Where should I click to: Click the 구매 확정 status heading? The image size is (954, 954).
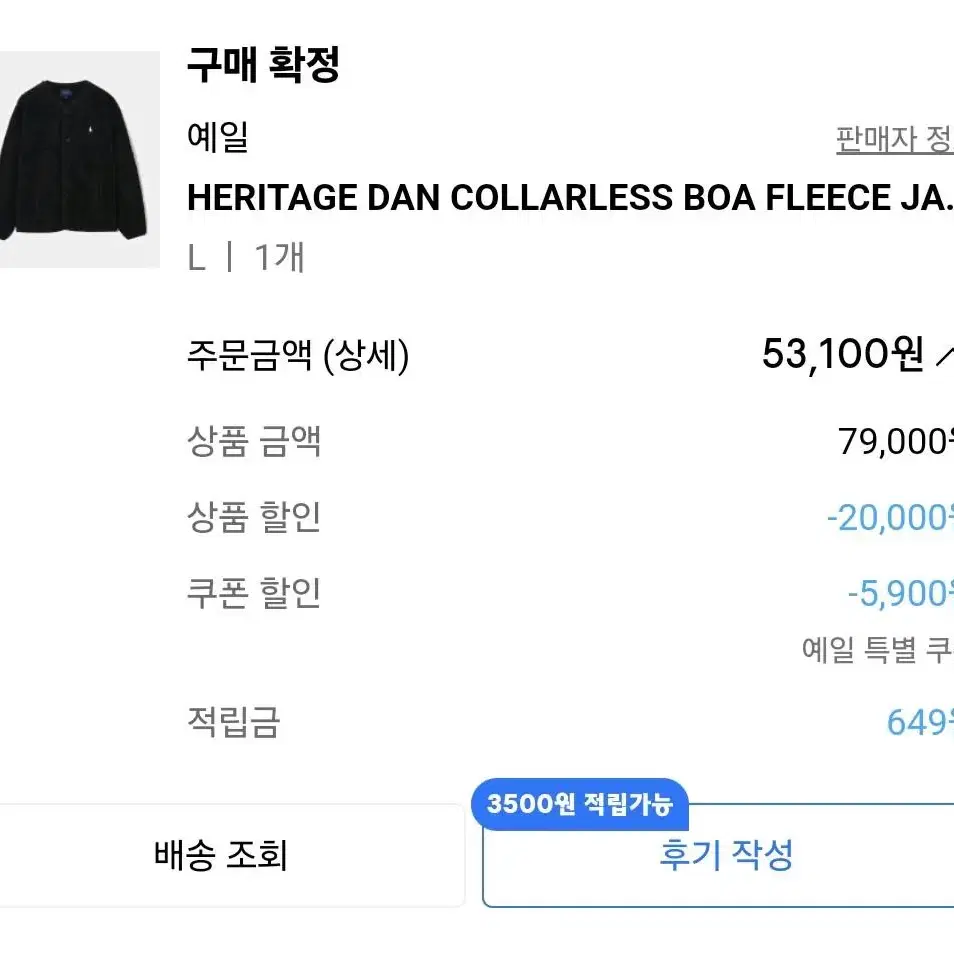tap(263, 64)
